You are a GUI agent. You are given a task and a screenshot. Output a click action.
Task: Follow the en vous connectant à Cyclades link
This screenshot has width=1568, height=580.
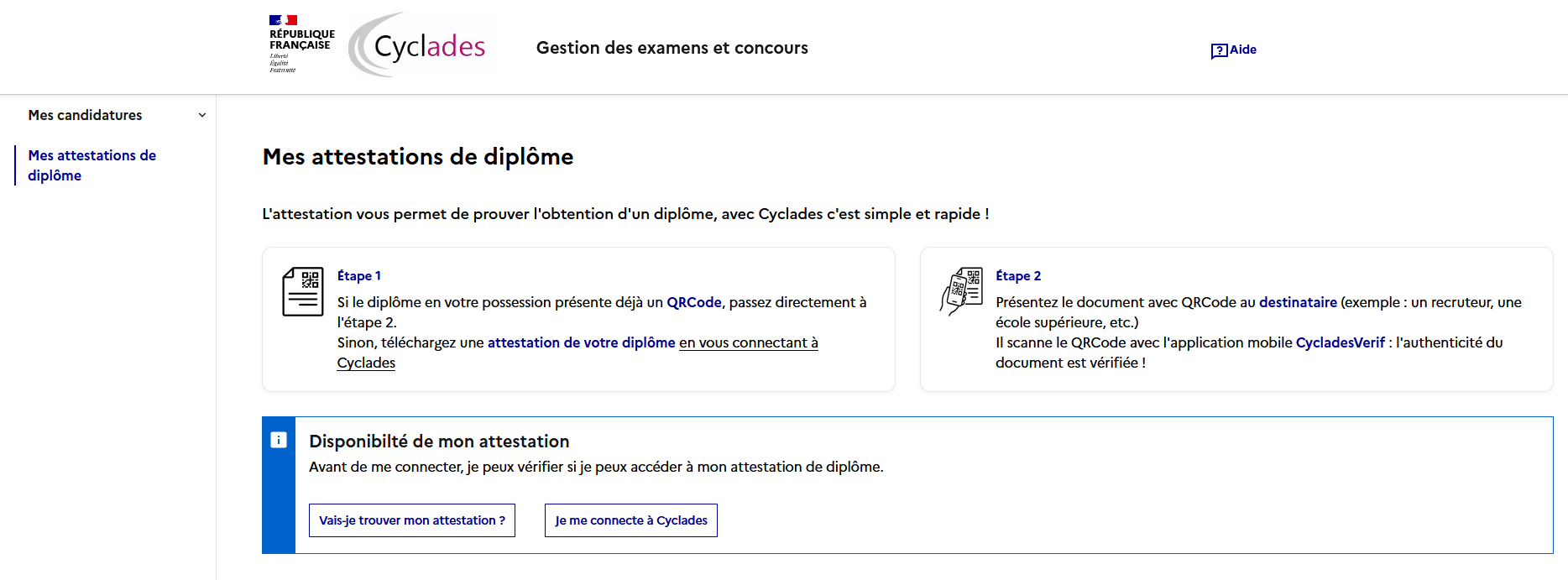click(747, 342)
